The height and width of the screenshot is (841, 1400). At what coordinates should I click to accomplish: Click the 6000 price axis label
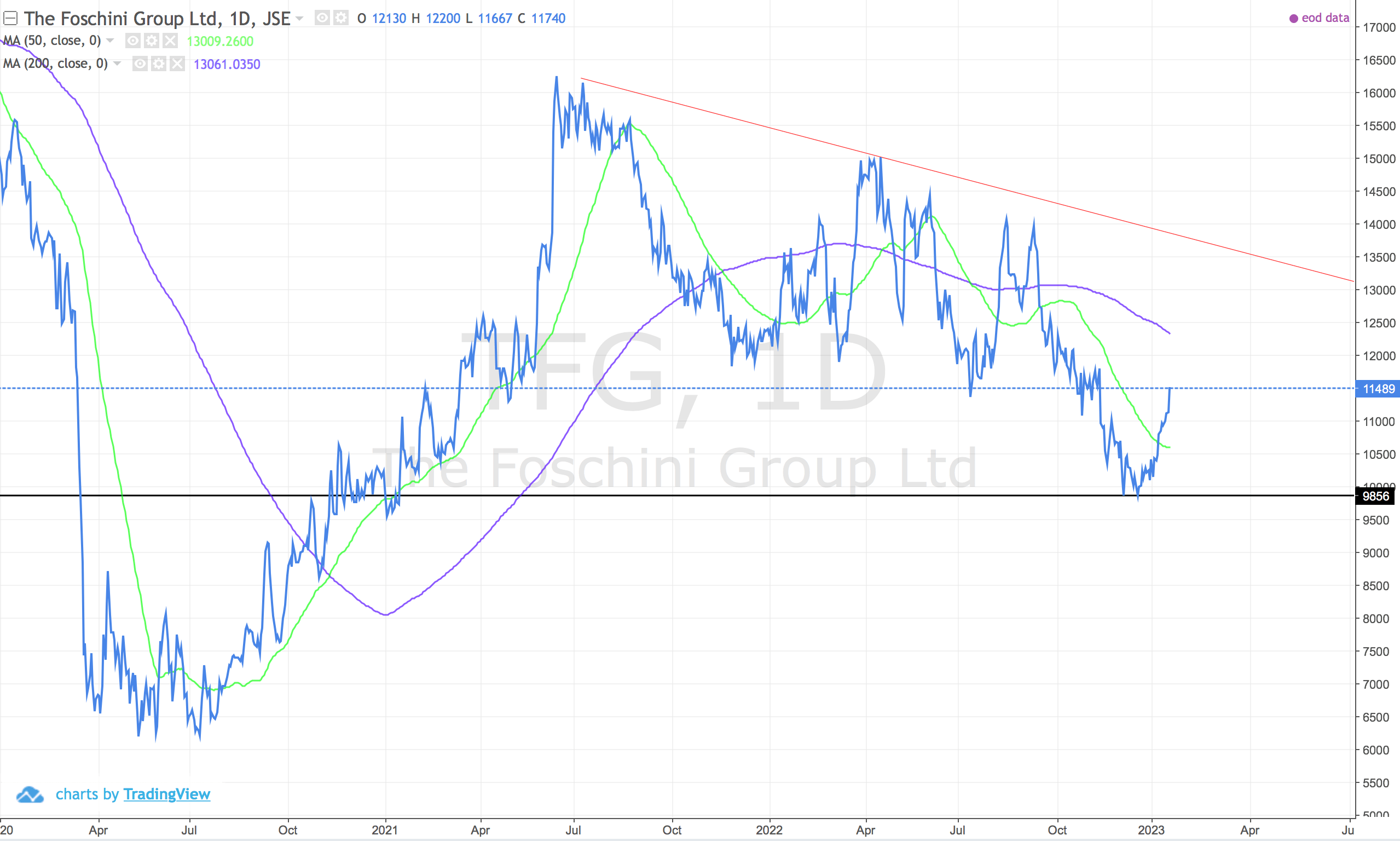click(1376, 750)
